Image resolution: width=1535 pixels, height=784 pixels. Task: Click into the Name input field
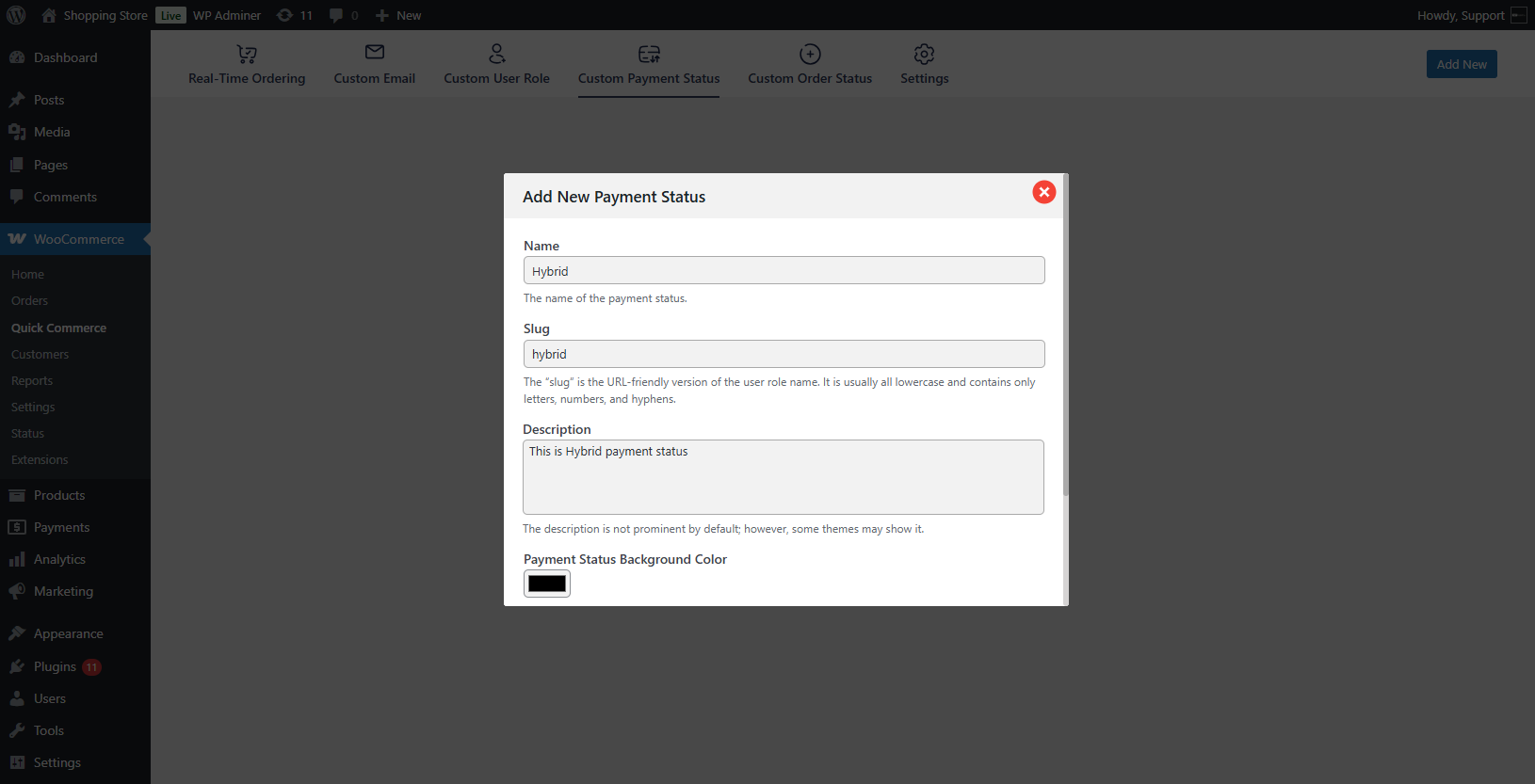point(784,271)
